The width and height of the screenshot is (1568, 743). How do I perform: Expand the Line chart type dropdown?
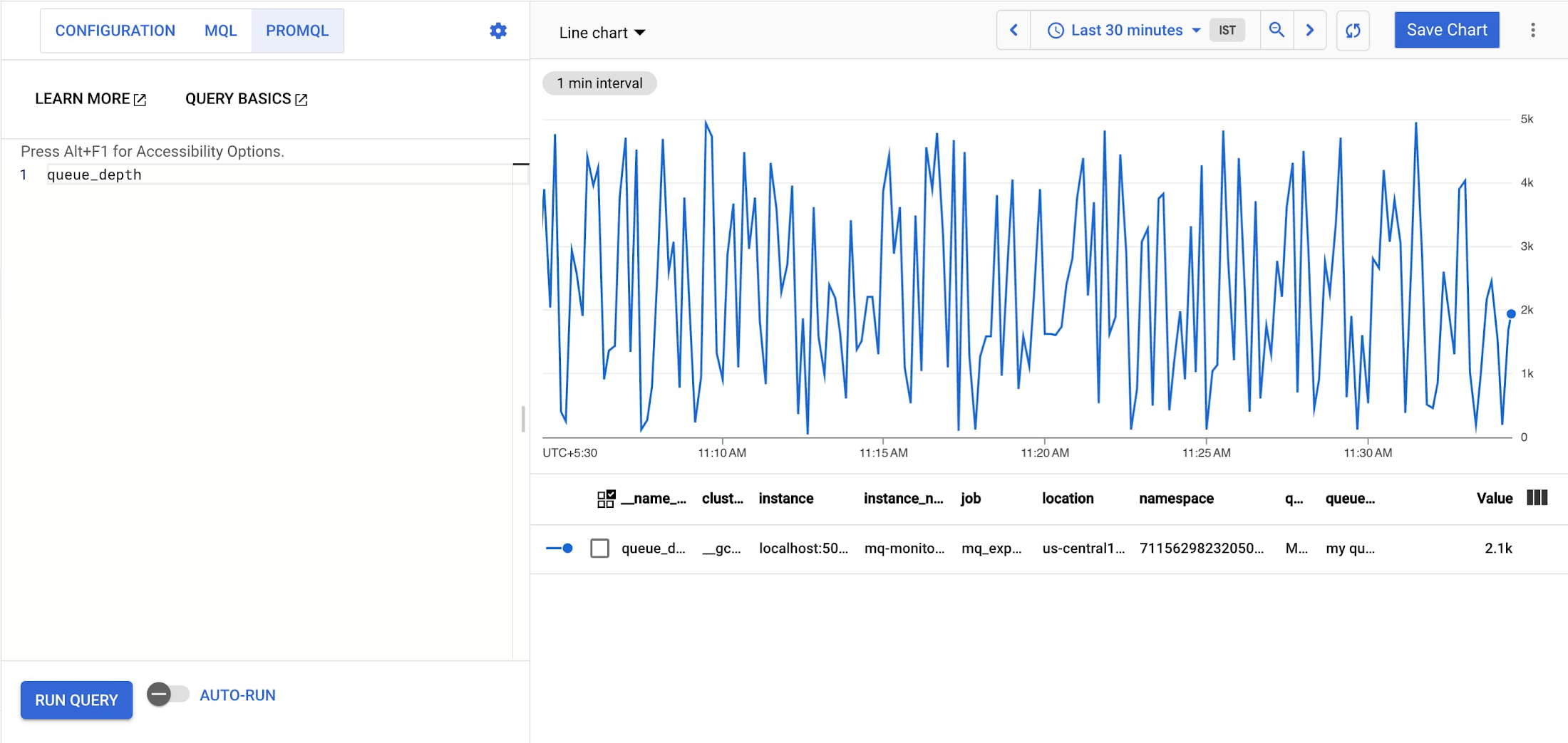pos(602,33)
